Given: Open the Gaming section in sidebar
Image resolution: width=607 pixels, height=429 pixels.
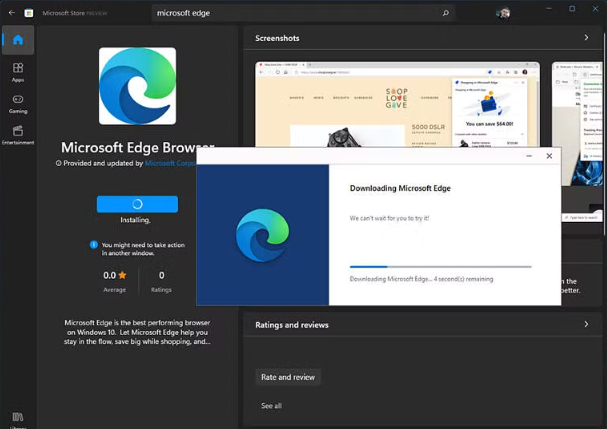Looking at the screenshot, I should [x=18, y=104].
